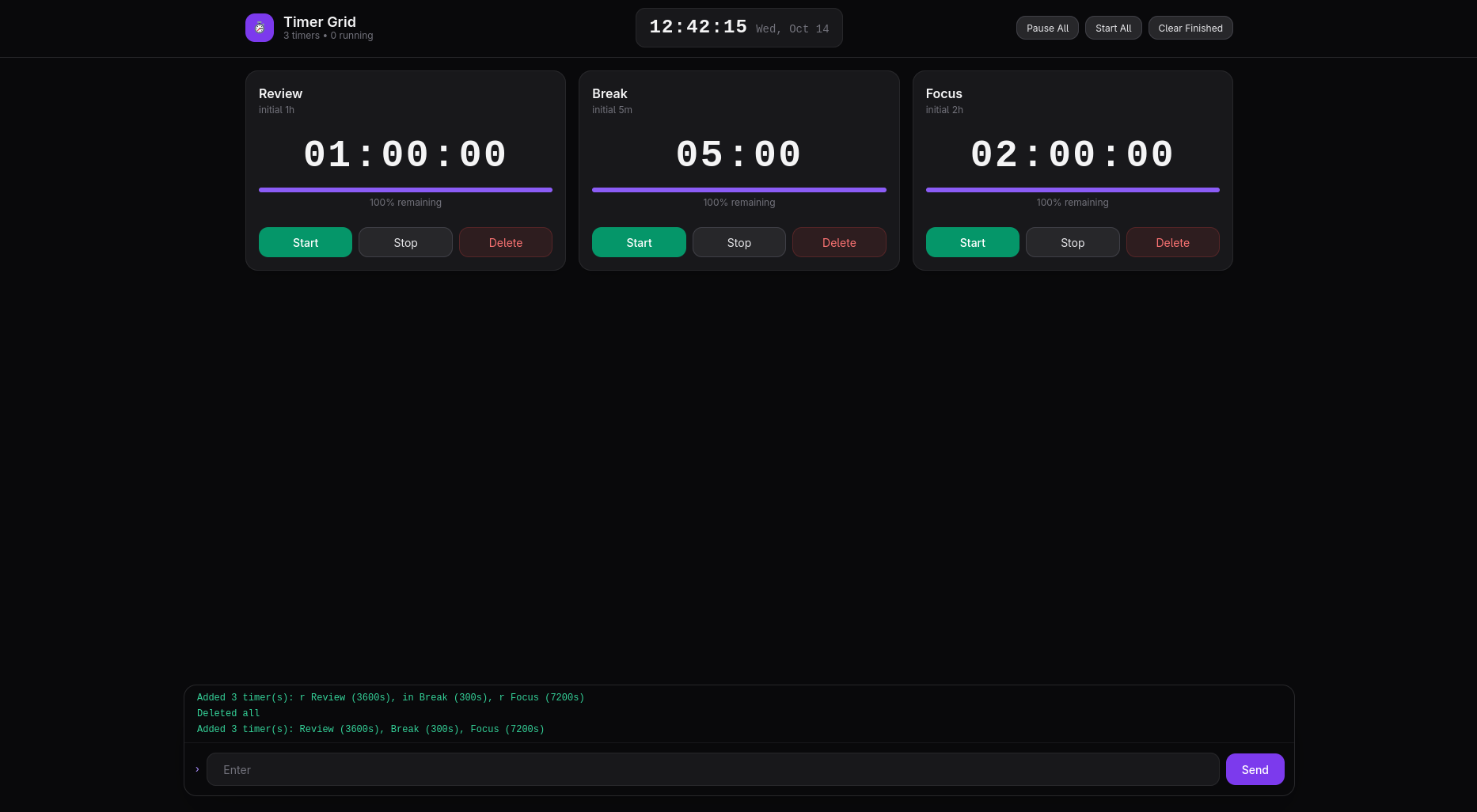Focus the Enter command input field
Viewport: 1477px width, 812px height.
coord(712,769)
